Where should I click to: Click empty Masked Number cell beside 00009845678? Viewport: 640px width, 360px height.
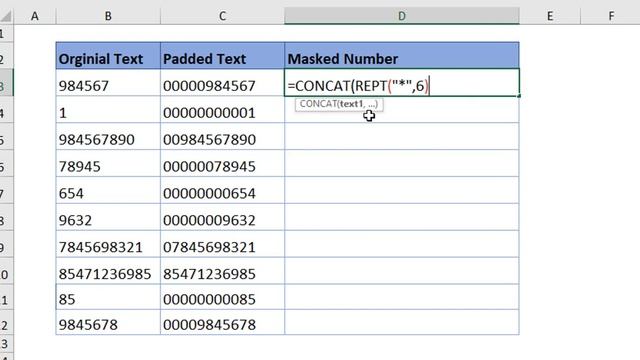(402, 322)
